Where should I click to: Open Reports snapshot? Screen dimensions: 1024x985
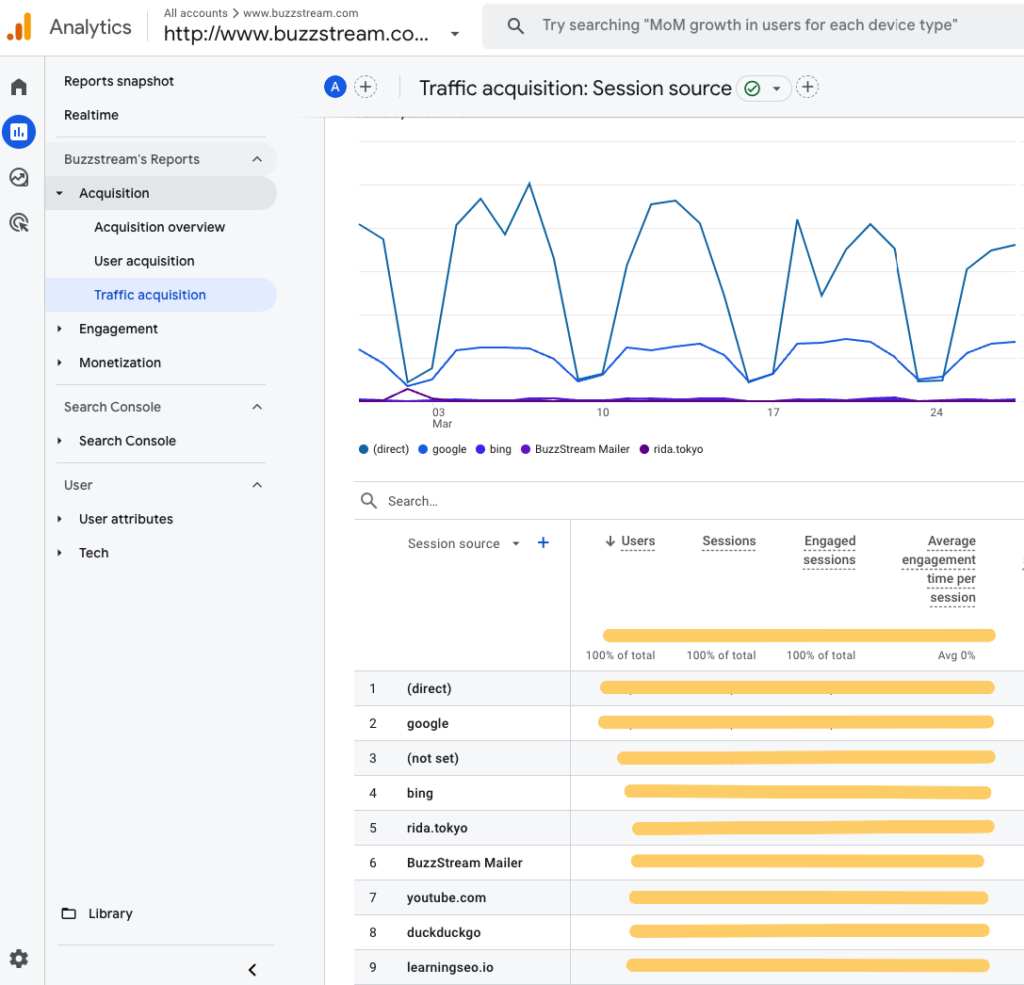tap(119, 81)
